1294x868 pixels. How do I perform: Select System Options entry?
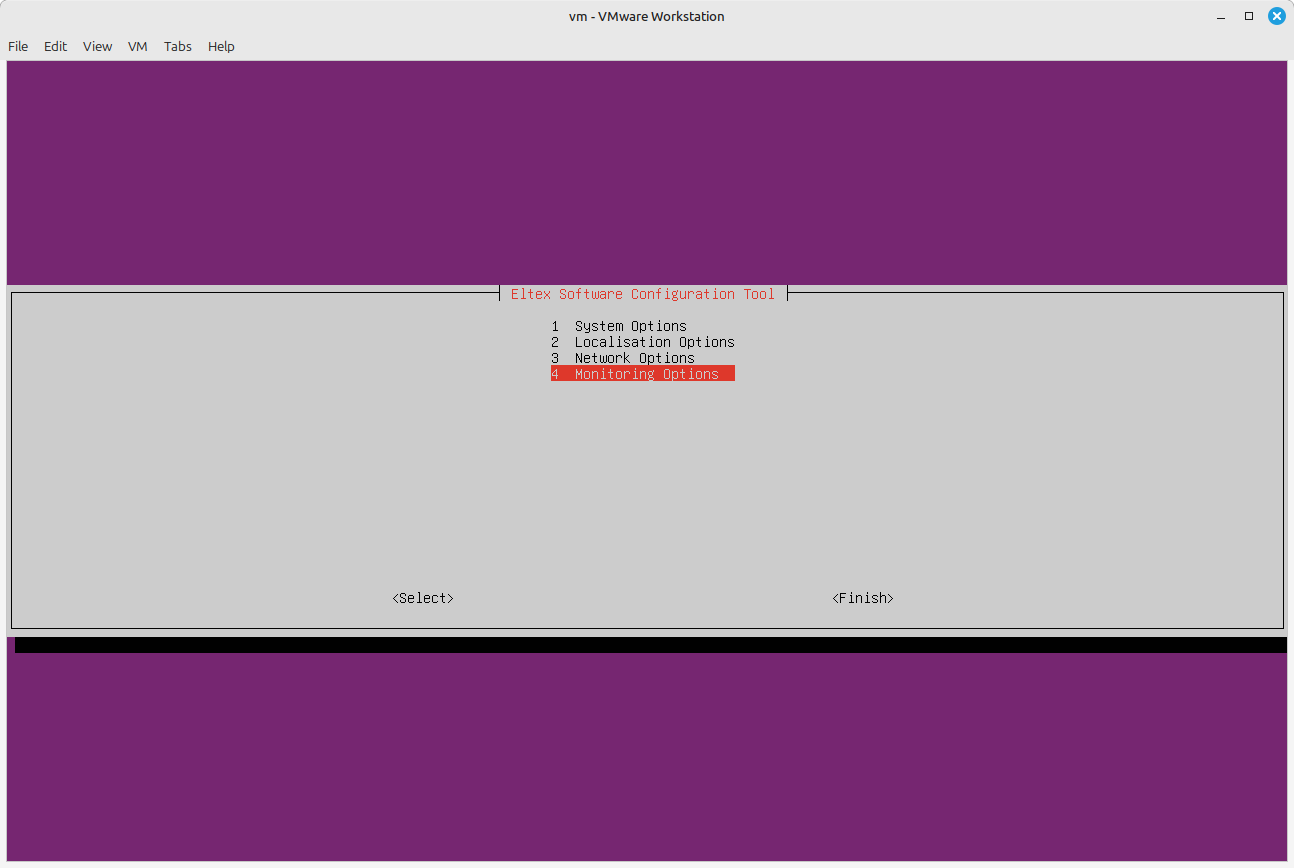pos(619,326)
